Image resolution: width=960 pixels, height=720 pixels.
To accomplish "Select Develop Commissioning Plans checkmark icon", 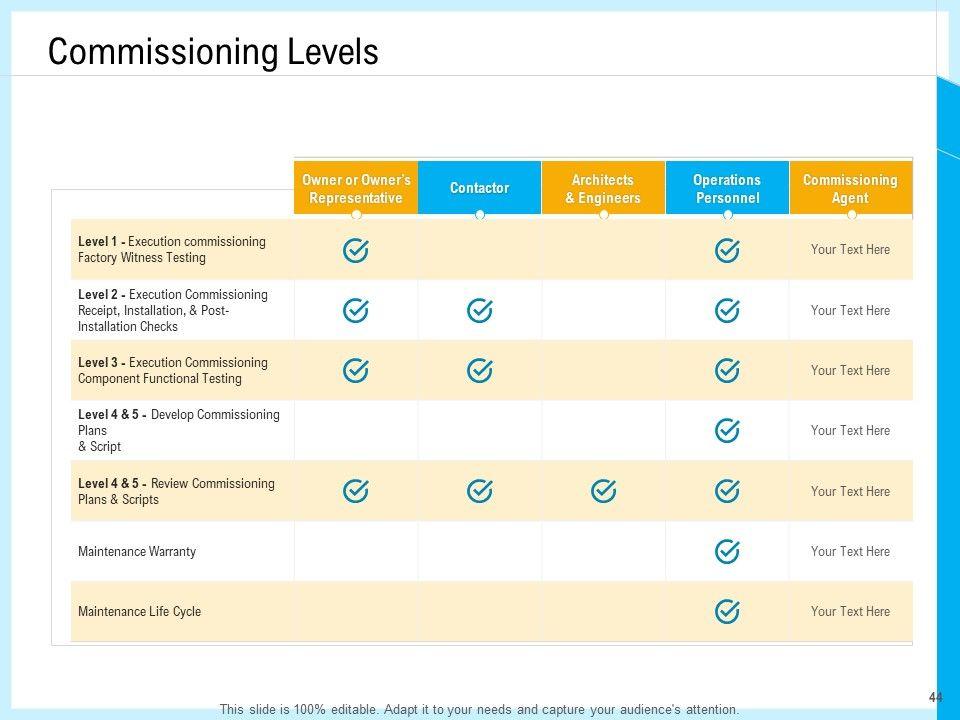I will [727, 431].
